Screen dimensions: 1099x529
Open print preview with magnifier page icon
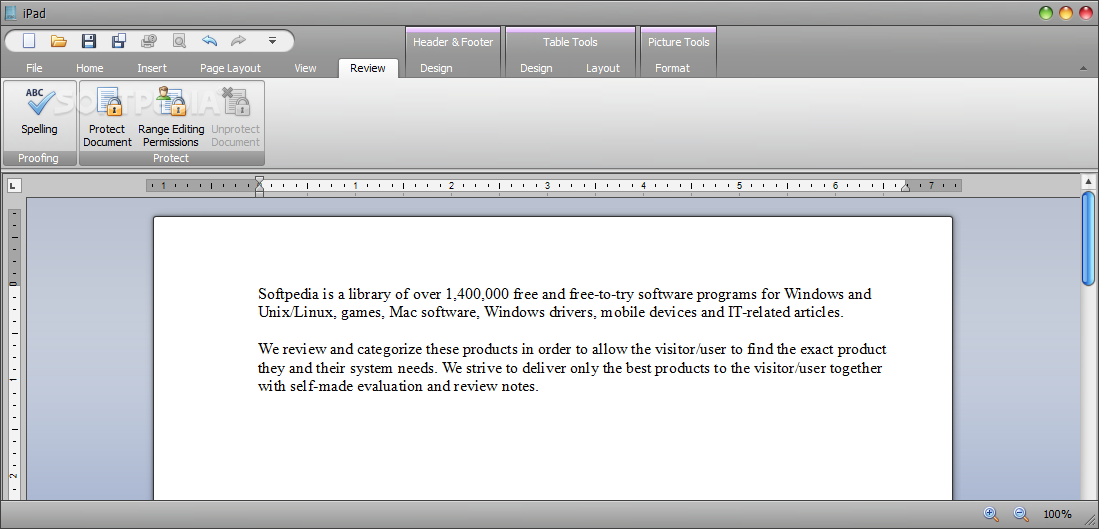click(x=179, y=41)
